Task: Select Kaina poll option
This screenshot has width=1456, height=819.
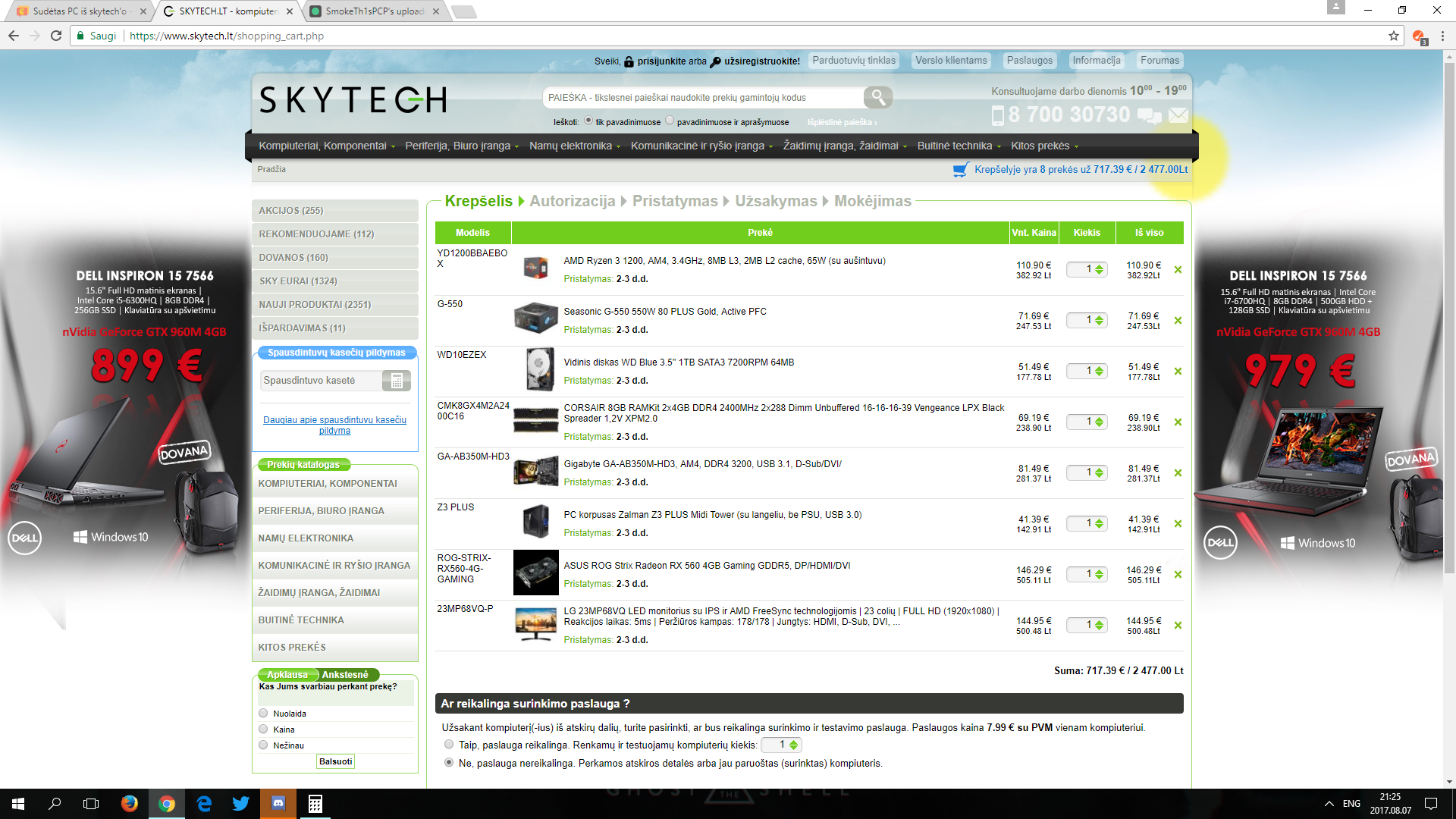Action: click(x=263, y=729)
